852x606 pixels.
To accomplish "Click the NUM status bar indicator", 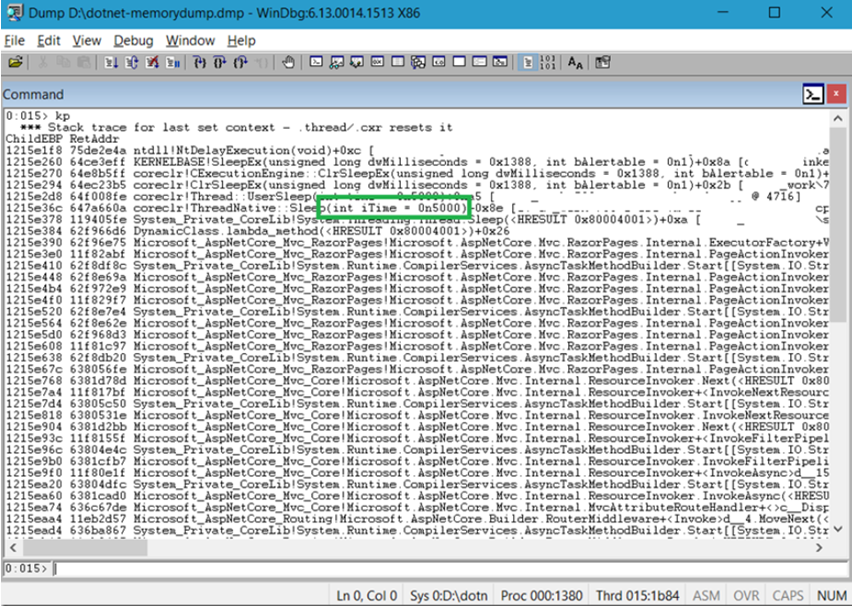I will [x=831, y=596].
